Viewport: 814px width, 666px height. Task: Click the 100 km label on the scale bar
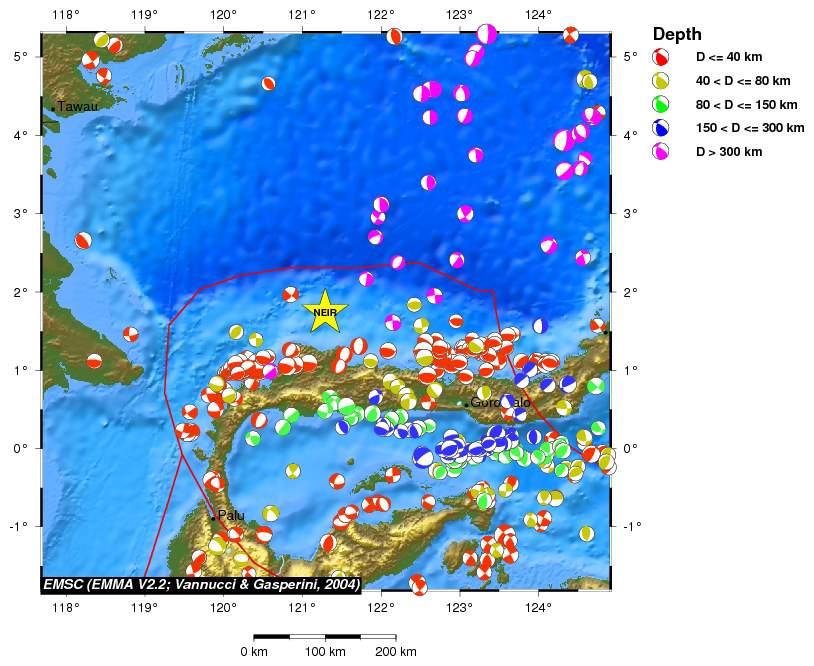click(327, 652)
